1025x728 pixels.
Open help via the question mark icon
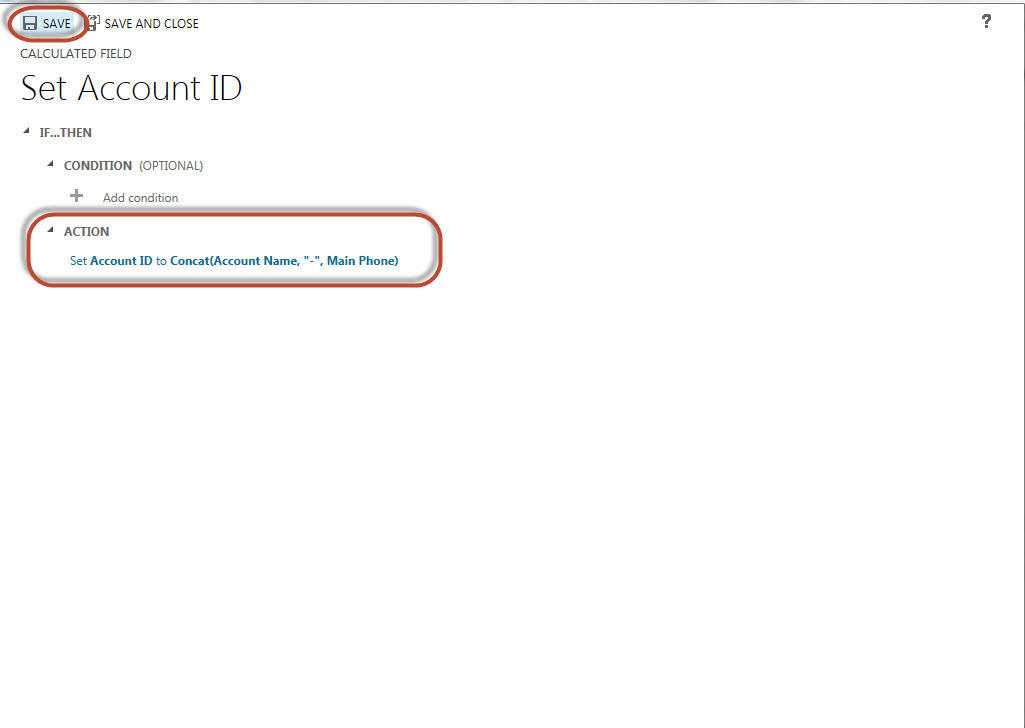(x=986, y=21)
